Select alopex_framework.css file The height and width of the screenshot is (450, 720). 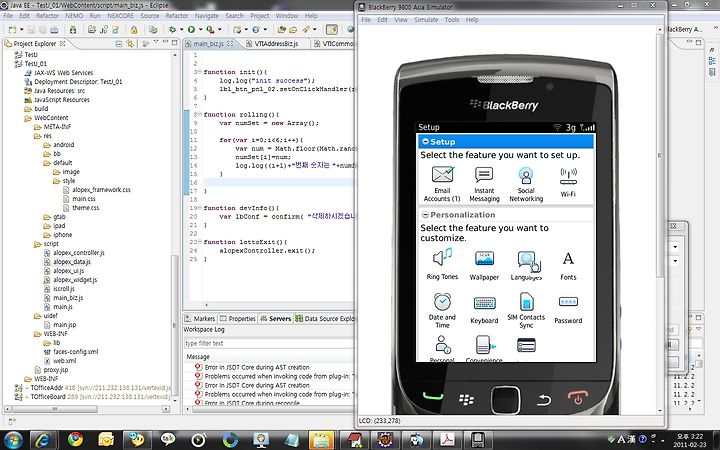point(101,190)
